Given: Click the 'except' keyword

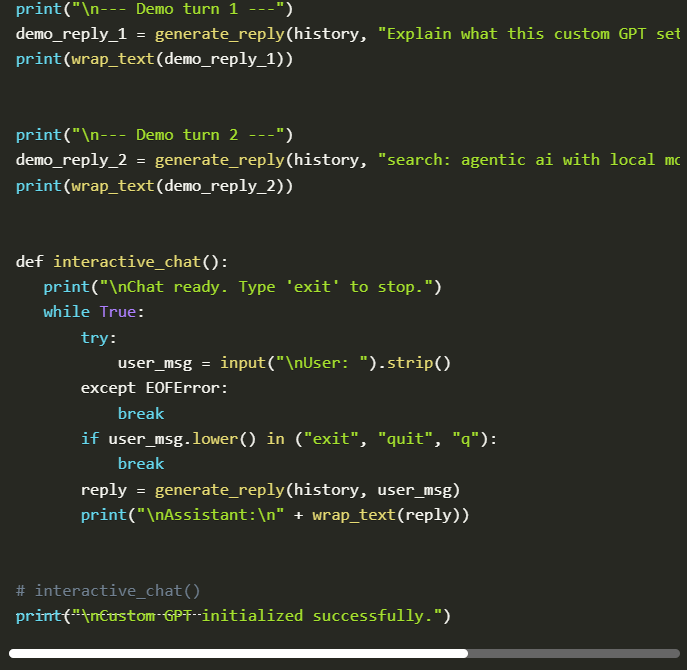Looking at the screenshot, I should pyautogui.click(x=108, y=388).
